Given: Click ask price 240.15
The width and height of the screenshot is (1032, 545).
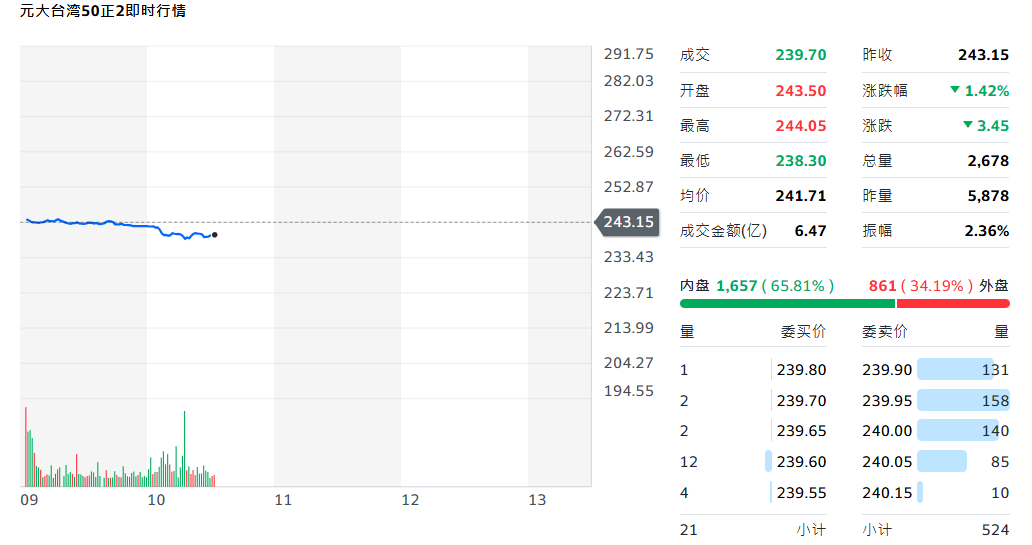Looking at the screenshot, I should tap(887, 492).
